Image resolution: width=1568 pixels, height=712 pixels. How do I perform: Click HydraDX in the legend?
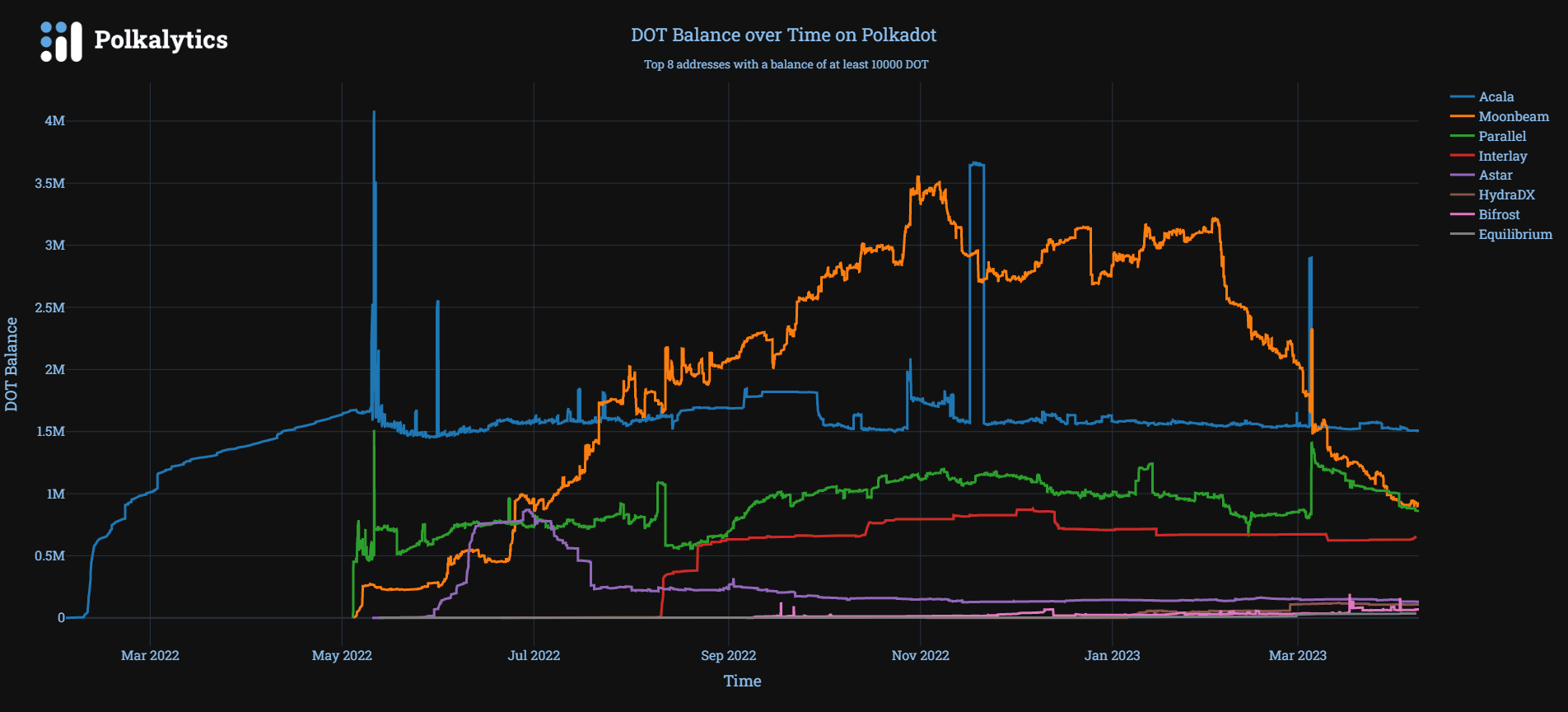[x=1506, y=195]
